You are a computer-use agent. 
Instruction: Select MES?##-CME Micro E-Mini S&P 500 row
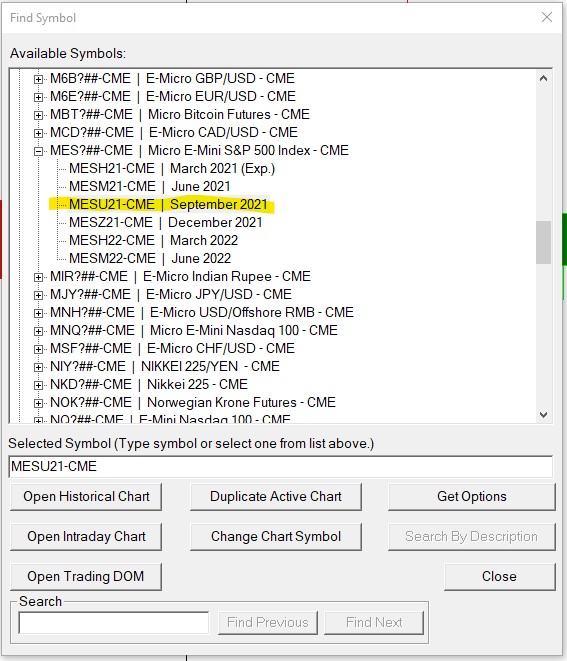[199, 150]
